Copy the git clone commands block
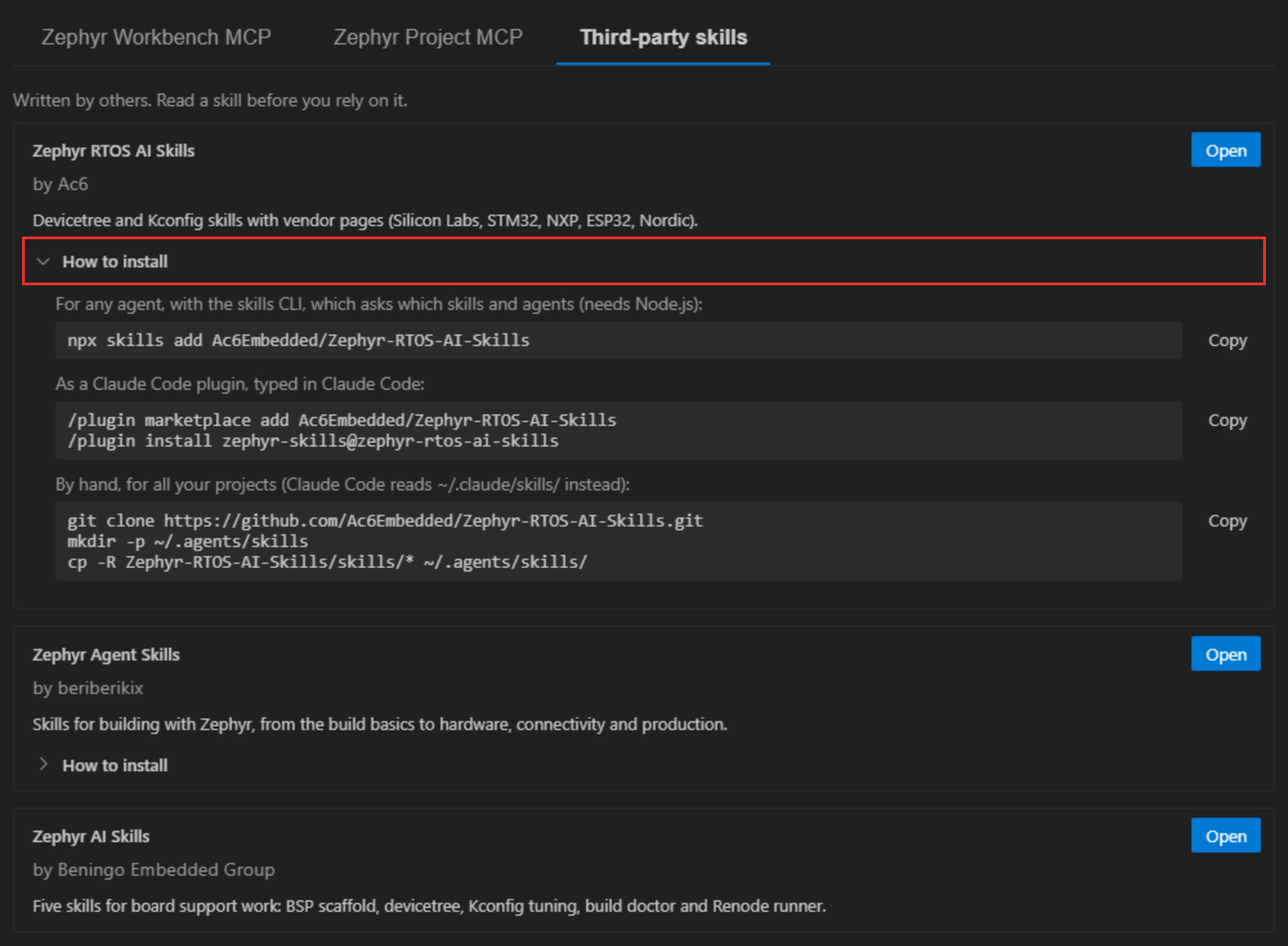 click(x=1227, y=521)
